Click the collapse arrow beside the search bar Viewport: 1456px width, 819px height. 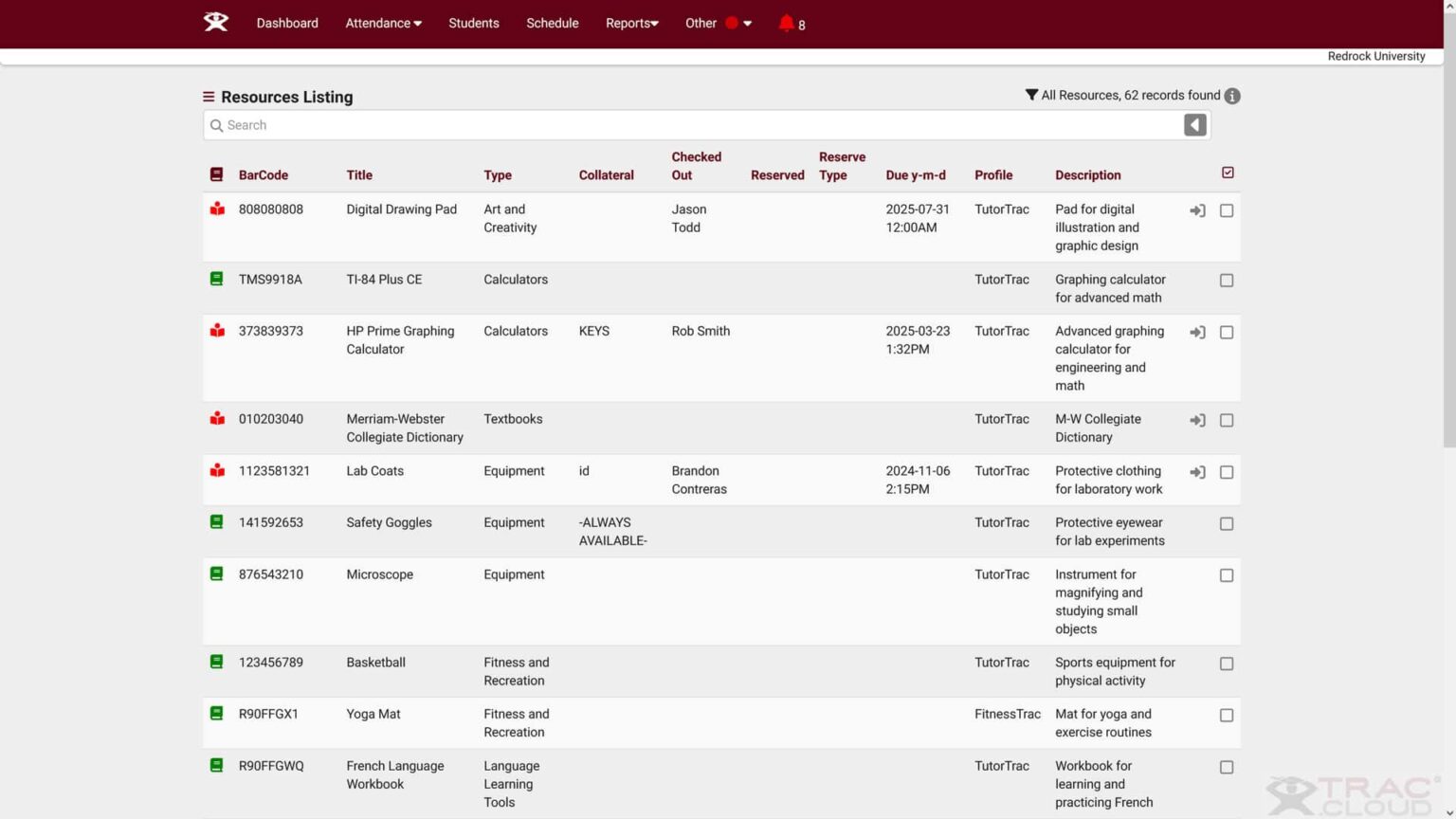(x=1194, y=125)
